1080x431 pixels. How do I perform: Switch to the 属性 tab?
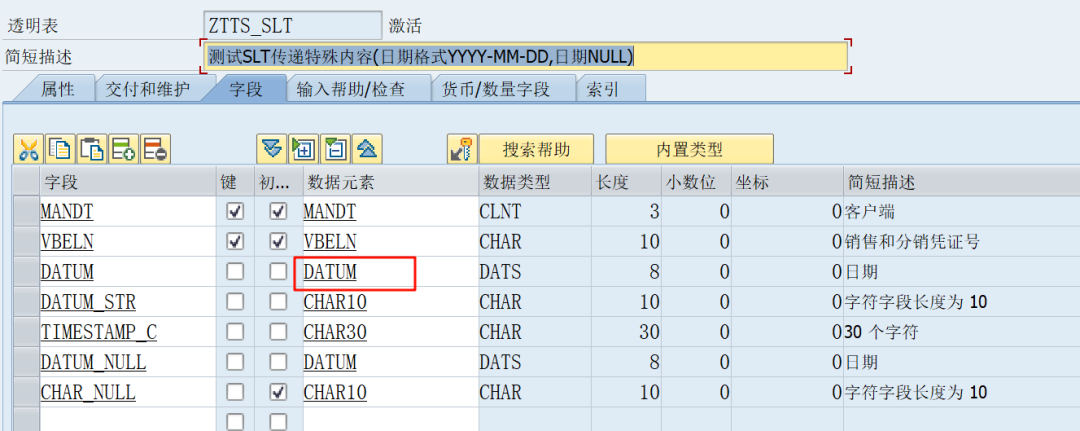pos(58,89)
